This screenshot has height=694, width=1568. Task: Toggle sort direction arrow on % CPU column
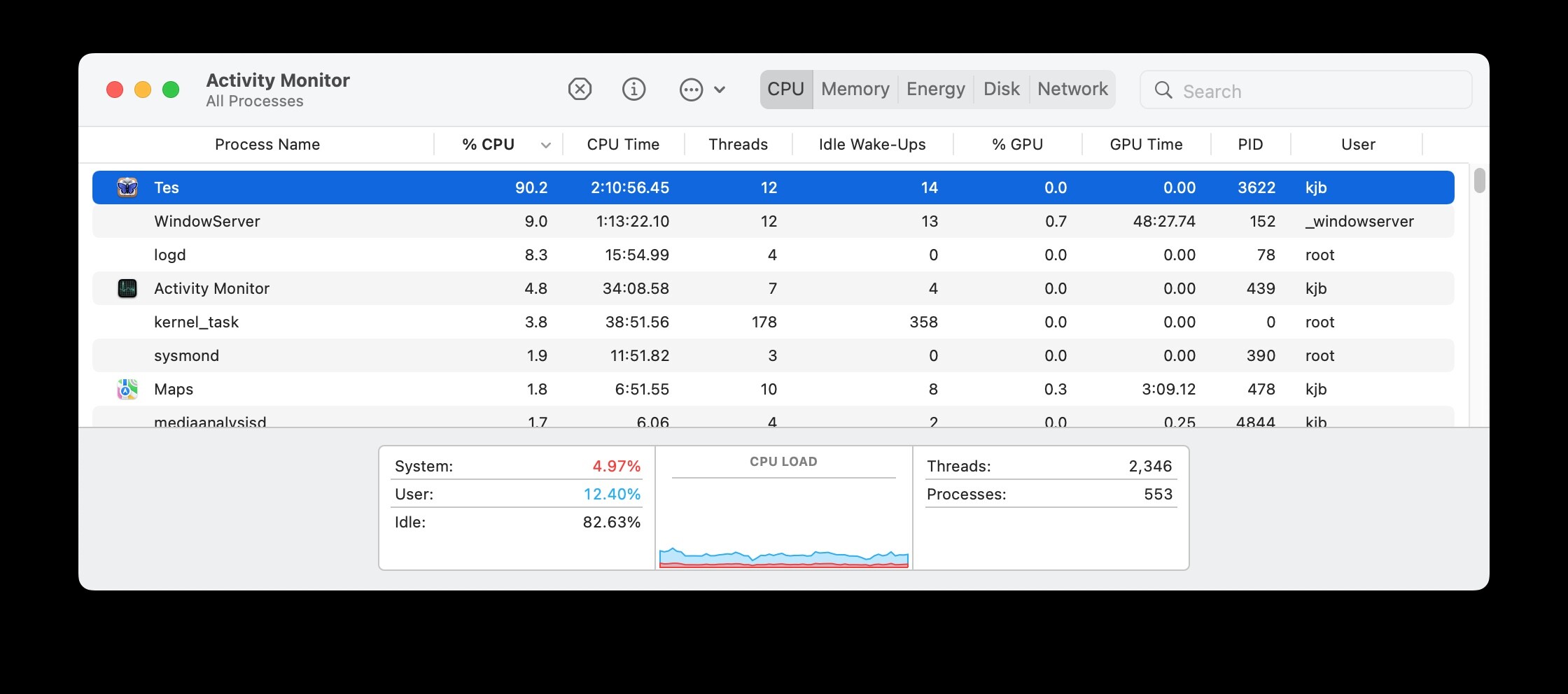pyautogui.click(x=546, y=146)
